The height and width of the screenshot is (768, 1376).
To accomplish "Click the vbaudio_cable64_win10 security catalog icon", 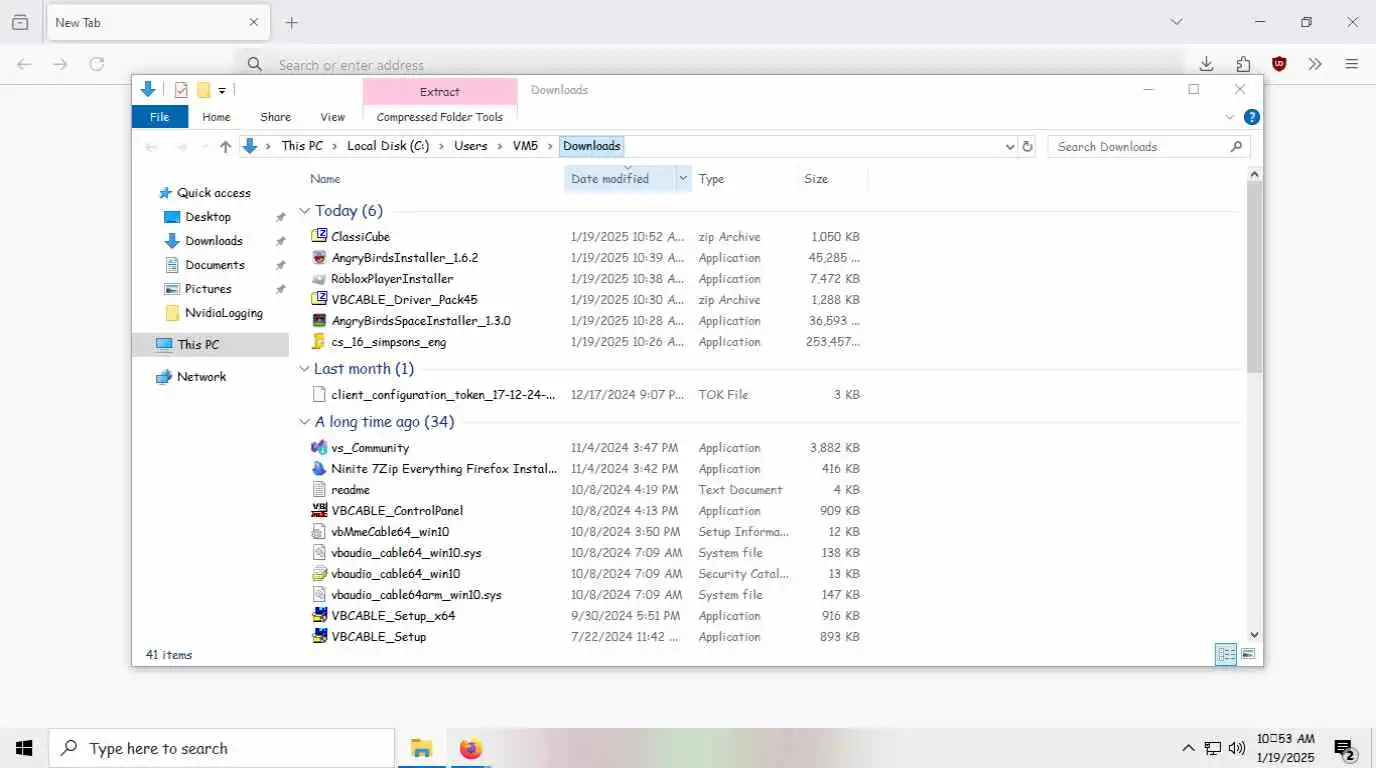I will point(319,574).
